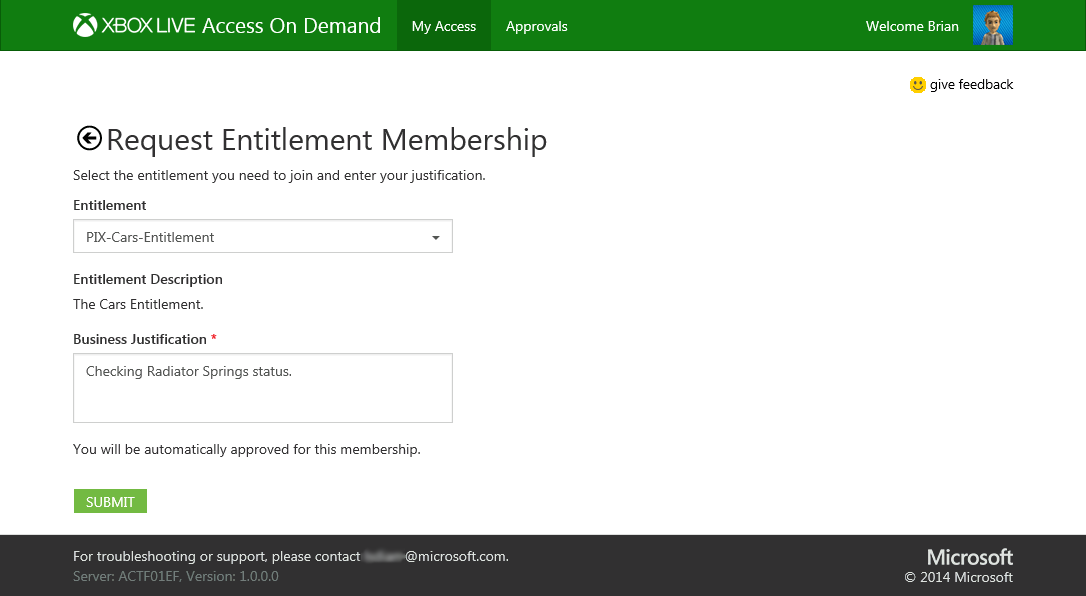Click the automatically approved notice text
The width and height of the screenshot is (1086, 596).
(247, 449)
